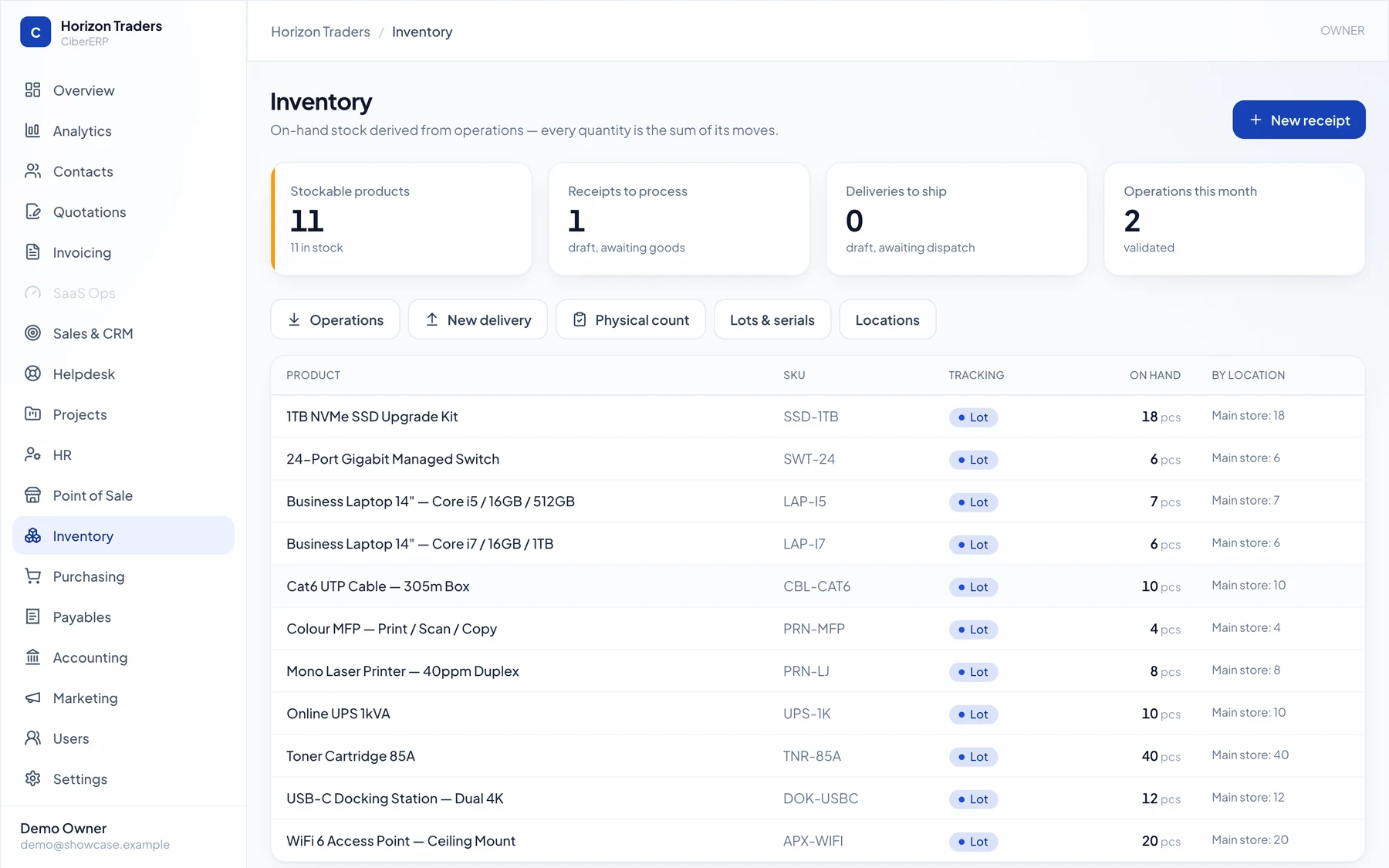Click the Lot badge for Toner Cartridge 85A

pos(973,757)
